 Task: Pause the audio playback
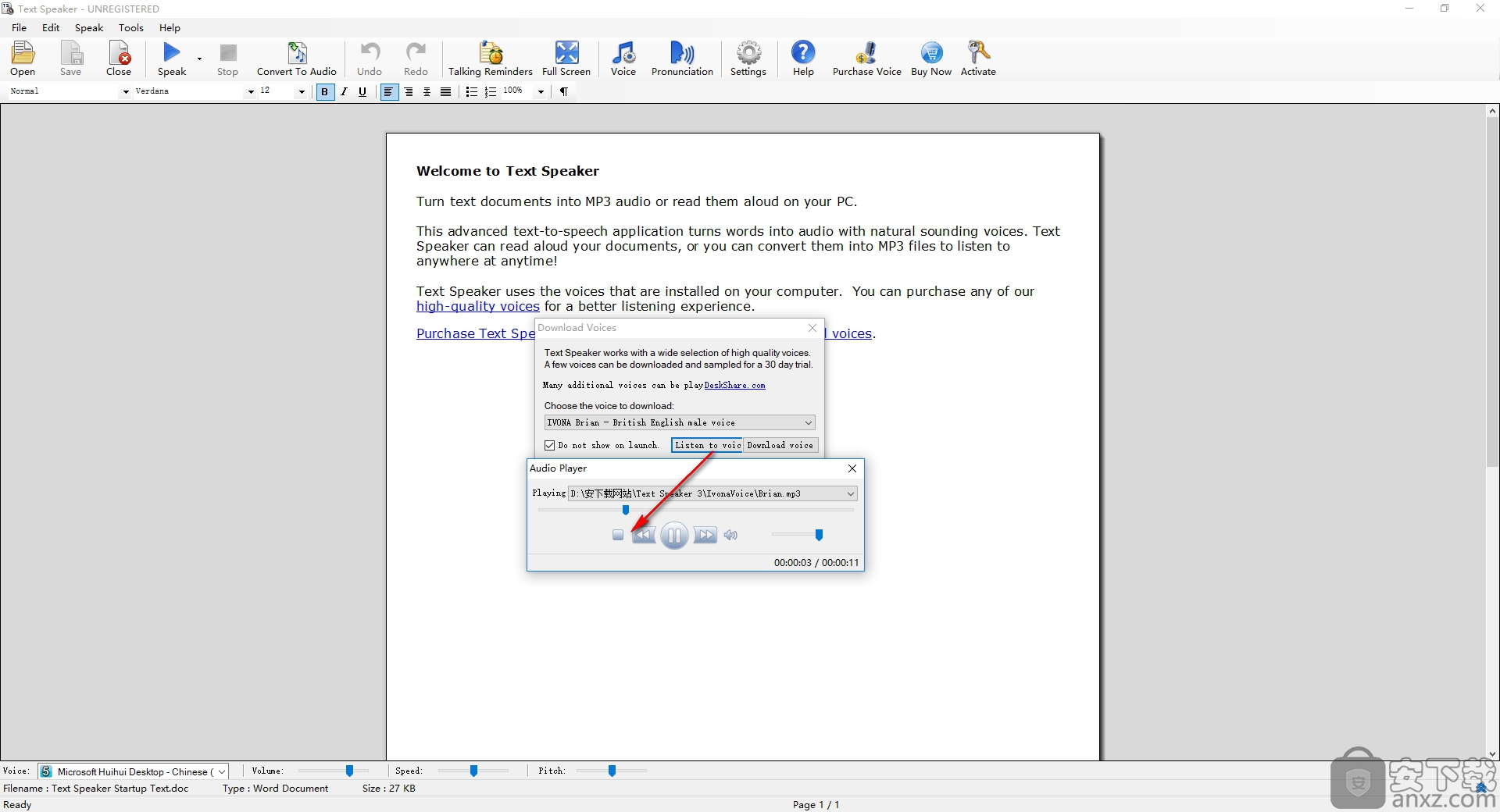pos(674,536)
